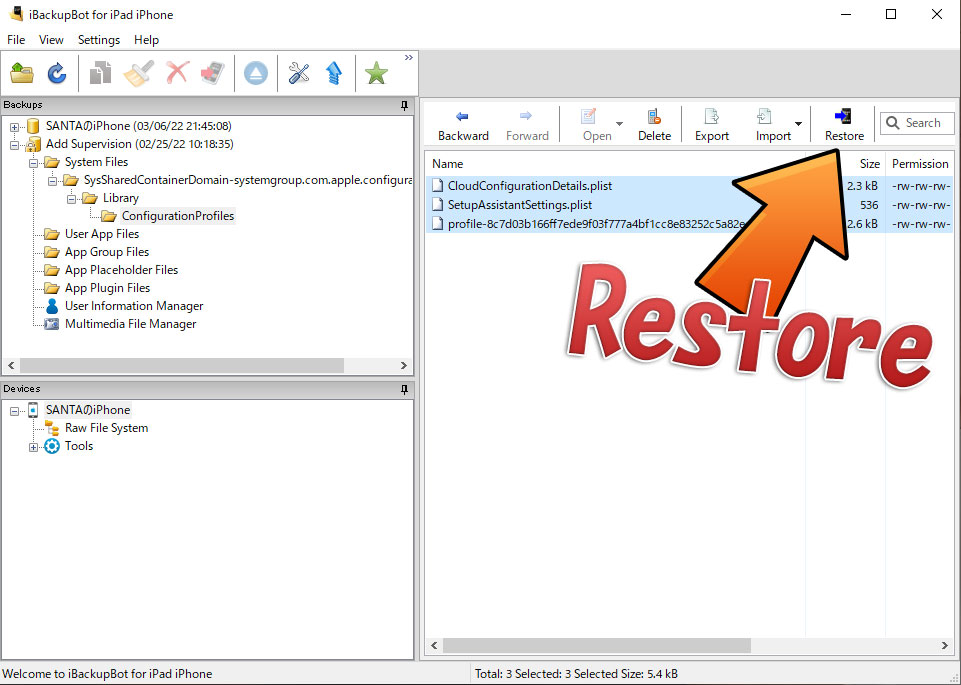Expand the Tools node under Devices
Image resolution: width=961 pixels, height=685 pixels.
point(33,447)
